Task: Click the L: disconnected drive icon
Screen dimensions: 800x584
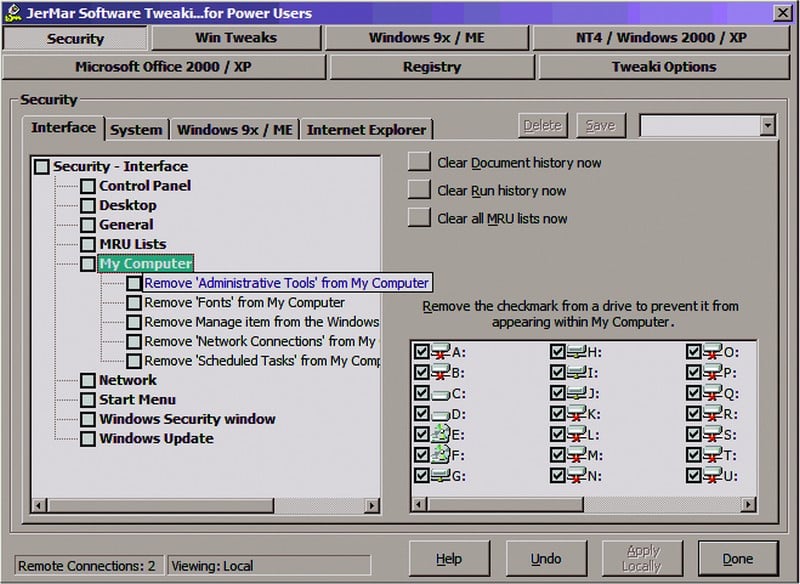Action: click(577, 435)
